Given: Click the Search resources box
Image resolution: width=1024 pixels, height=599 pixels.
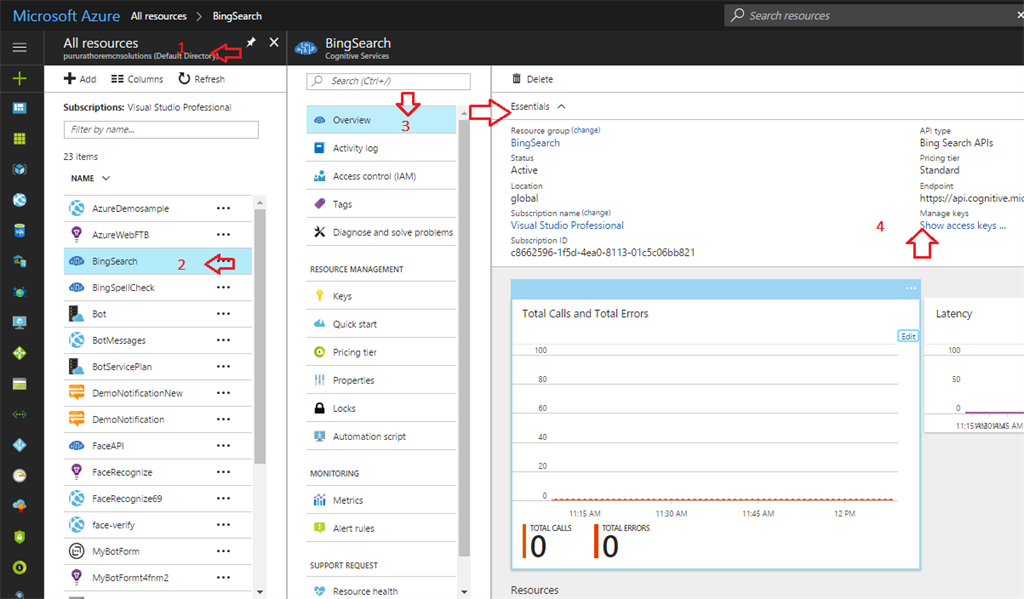Looking at the screenshot, I should pos(875,16).
